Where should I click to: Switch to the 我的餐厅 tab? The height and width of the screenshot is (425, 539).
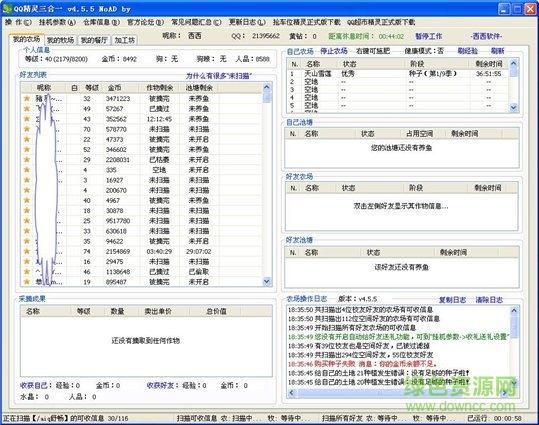pos(94,40)
